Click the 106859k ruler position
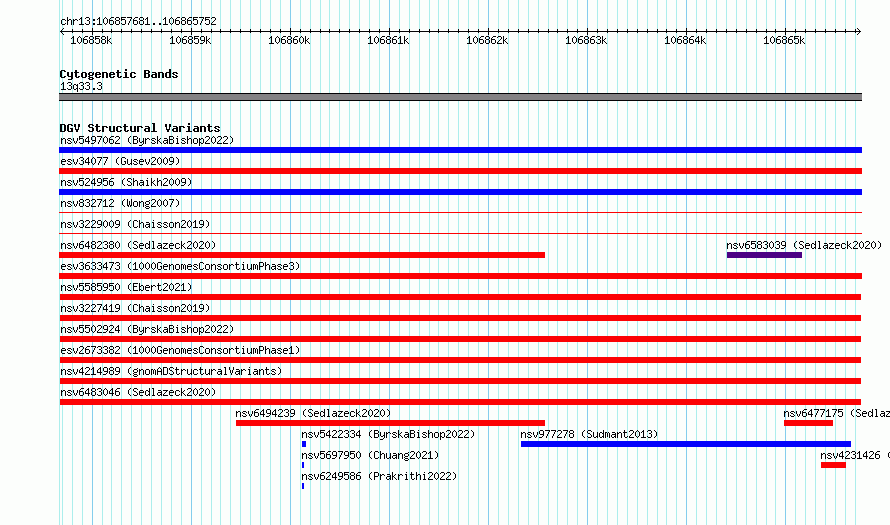 190,40
